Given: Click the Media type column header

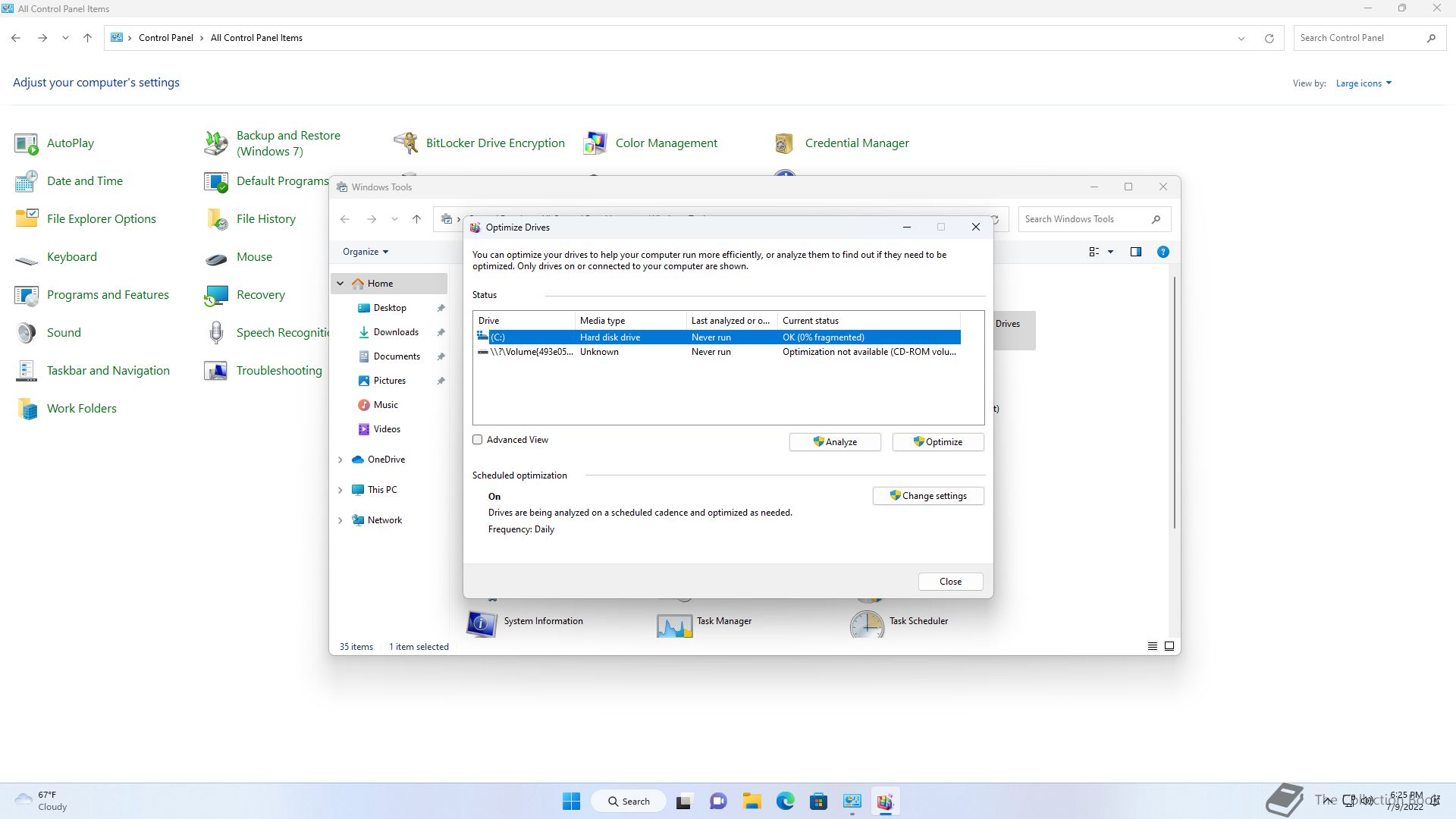Looking at the screenshot, I should point(630,321).
